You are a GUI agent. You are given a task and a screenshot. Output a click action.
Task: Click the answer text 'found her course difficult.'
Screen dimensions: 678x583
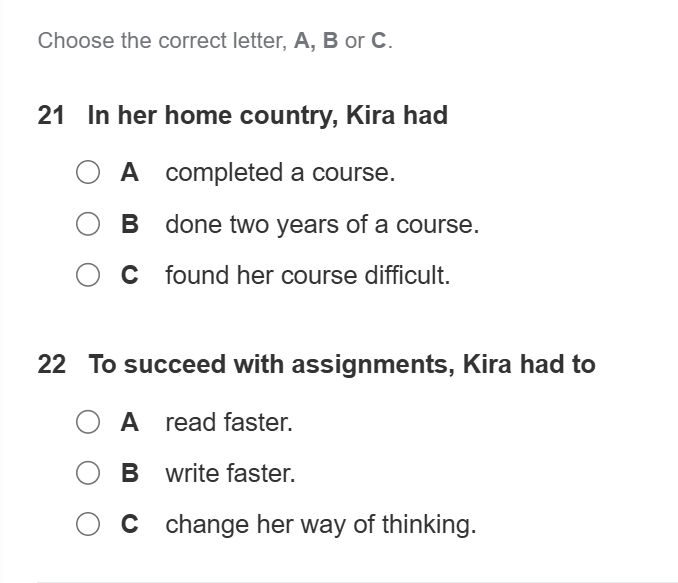pyautogui.click(x=308, y=275)
